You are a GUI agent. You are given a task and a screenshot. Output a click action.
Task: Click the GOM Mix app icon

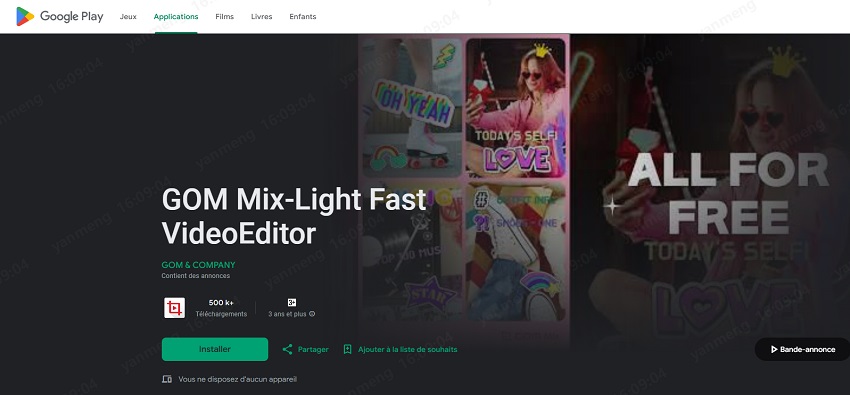[175, 308]
